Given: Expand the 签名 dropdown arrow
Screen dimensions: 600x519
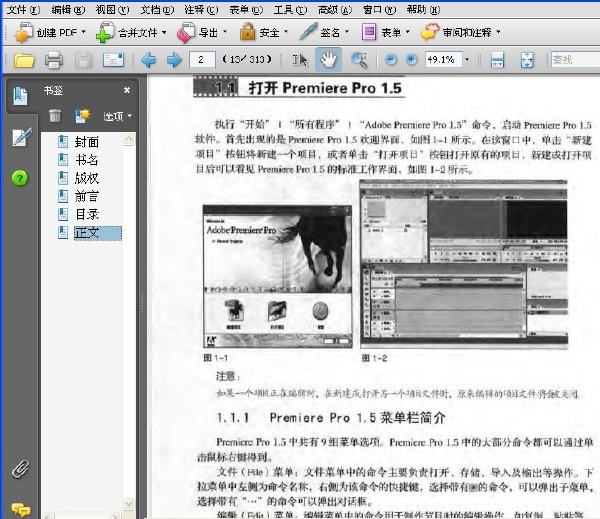Looking at the screenshot, I should tap(347, 32).
